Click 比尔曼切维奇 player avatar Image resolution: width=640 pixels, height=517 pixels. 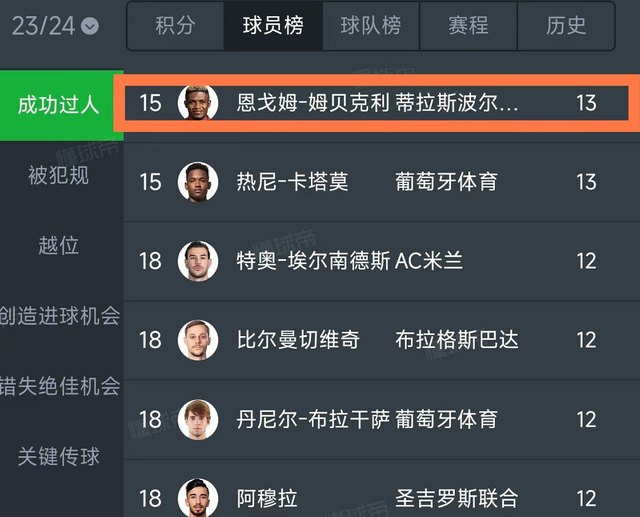tap(198, 340)
